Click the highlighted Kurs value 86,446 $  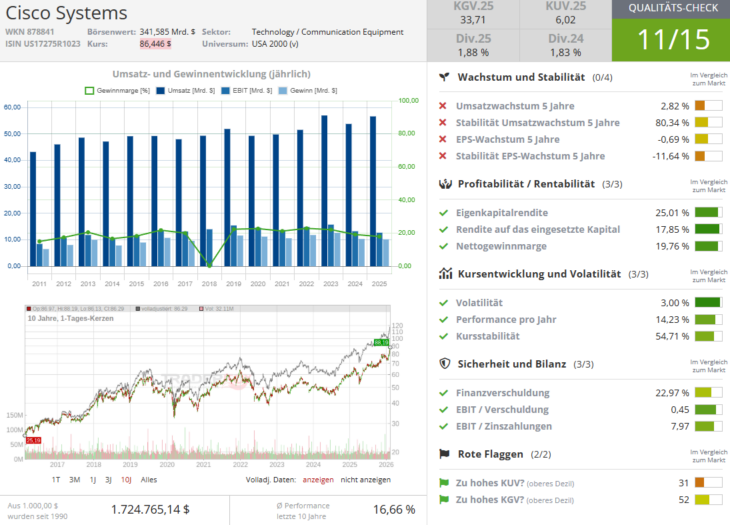pos(155,44)
